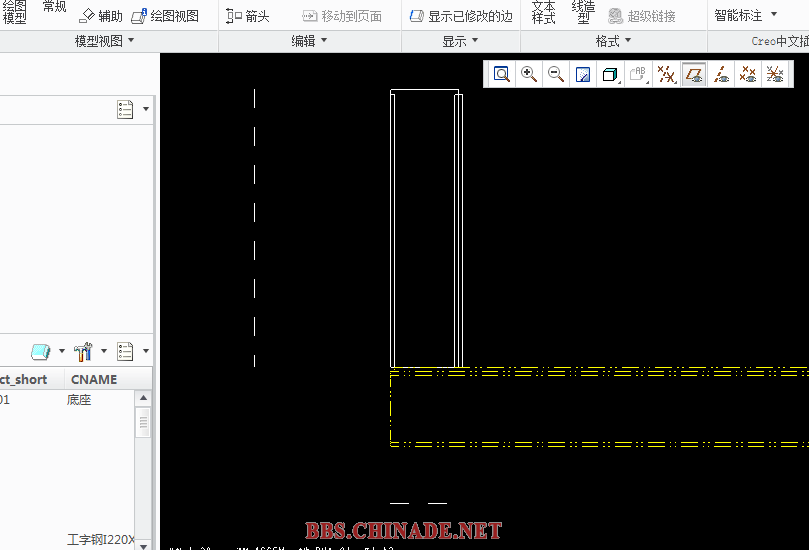
Task: Click the 超级链接 hyperlink button
Action: [x=642, y=16]
